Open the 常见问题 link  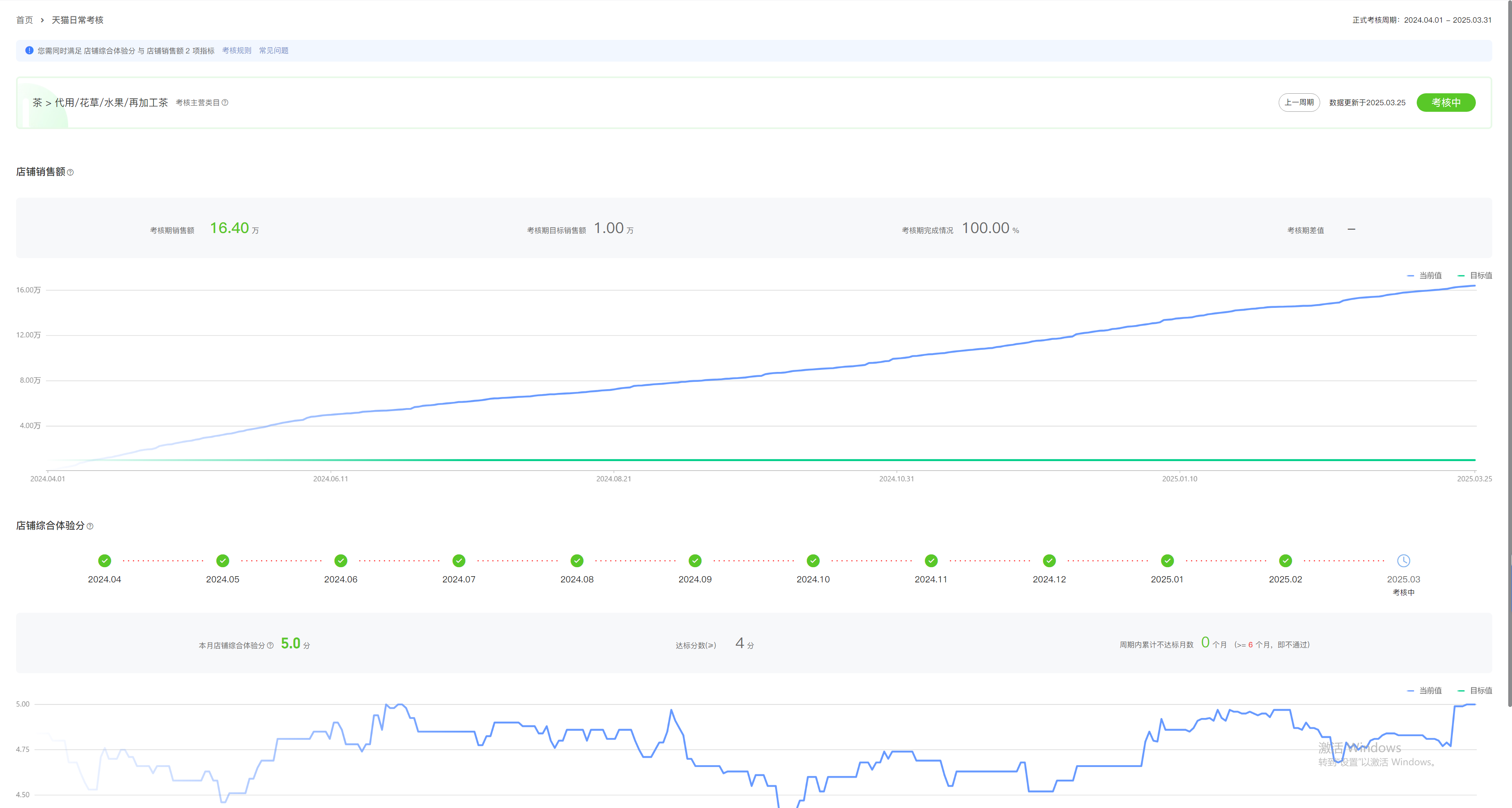click(x=274, y=51)
